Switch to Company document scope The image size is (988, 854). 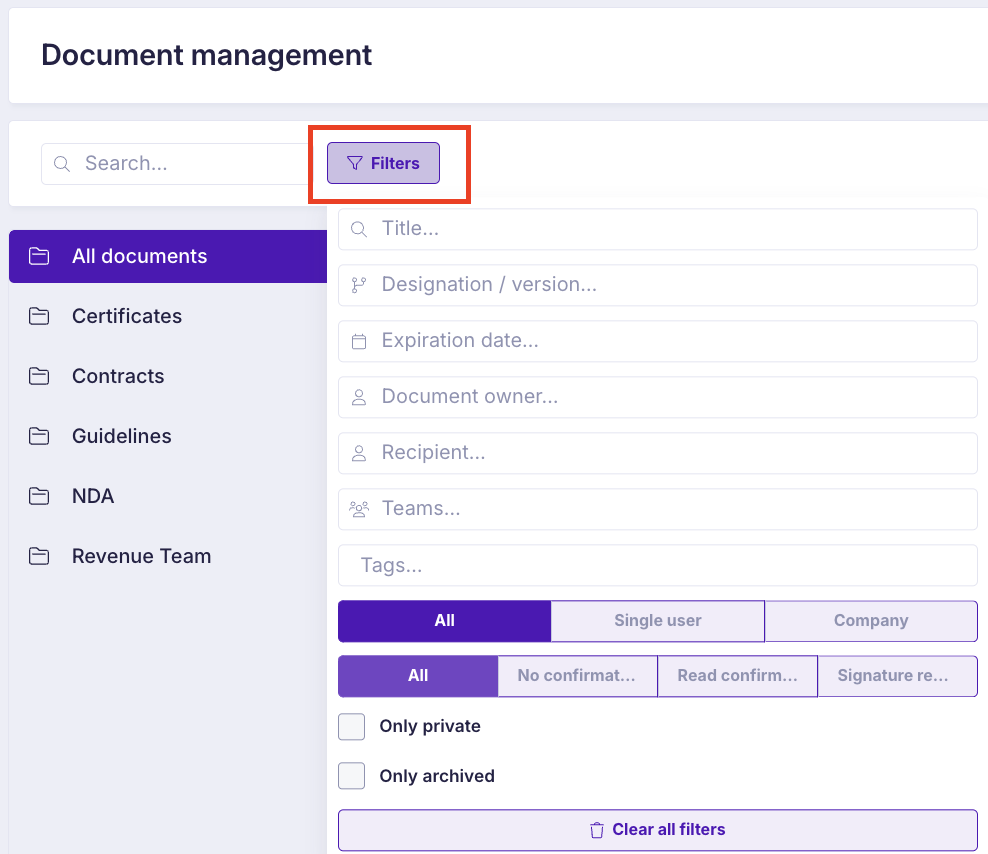coord(870,621)
